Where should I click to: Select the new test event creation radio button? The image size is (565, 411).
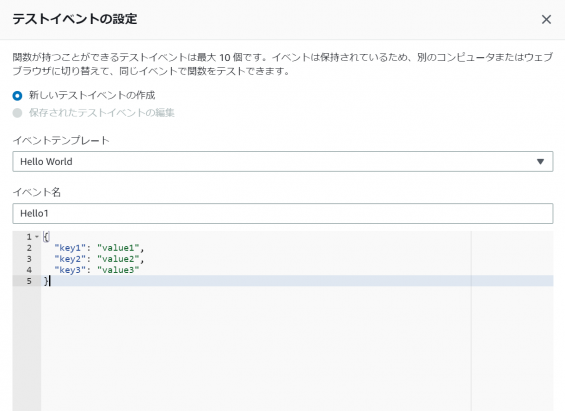click(17, 95)
